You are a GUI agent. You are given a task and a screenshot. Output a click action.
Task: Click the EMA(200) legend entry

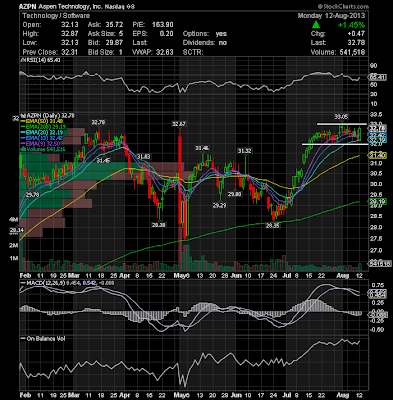point(43,127)
